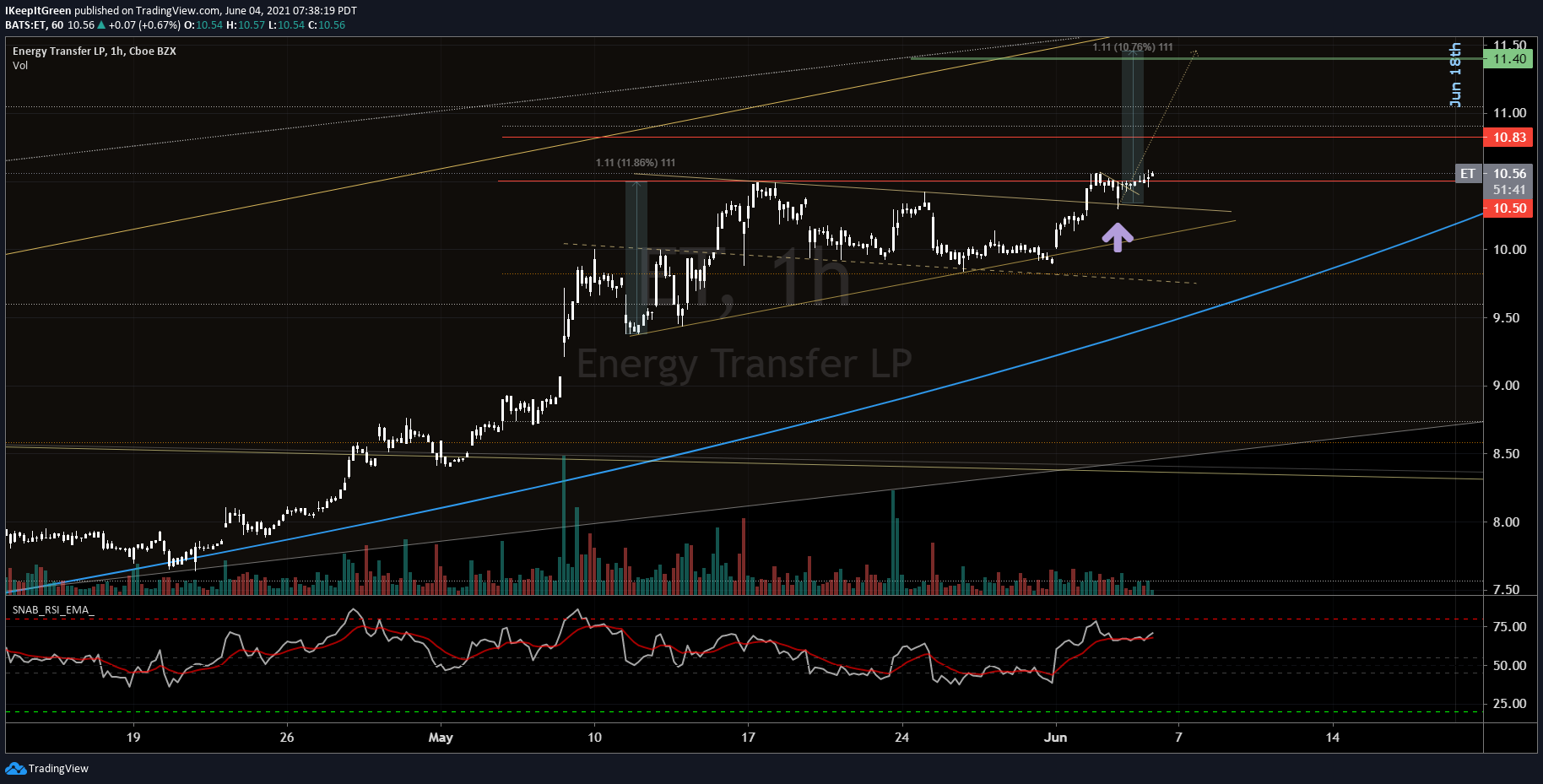Click the BATS:ET, 60 symbol text
This screenshot has width=1543, height=784.
[35, 25]
